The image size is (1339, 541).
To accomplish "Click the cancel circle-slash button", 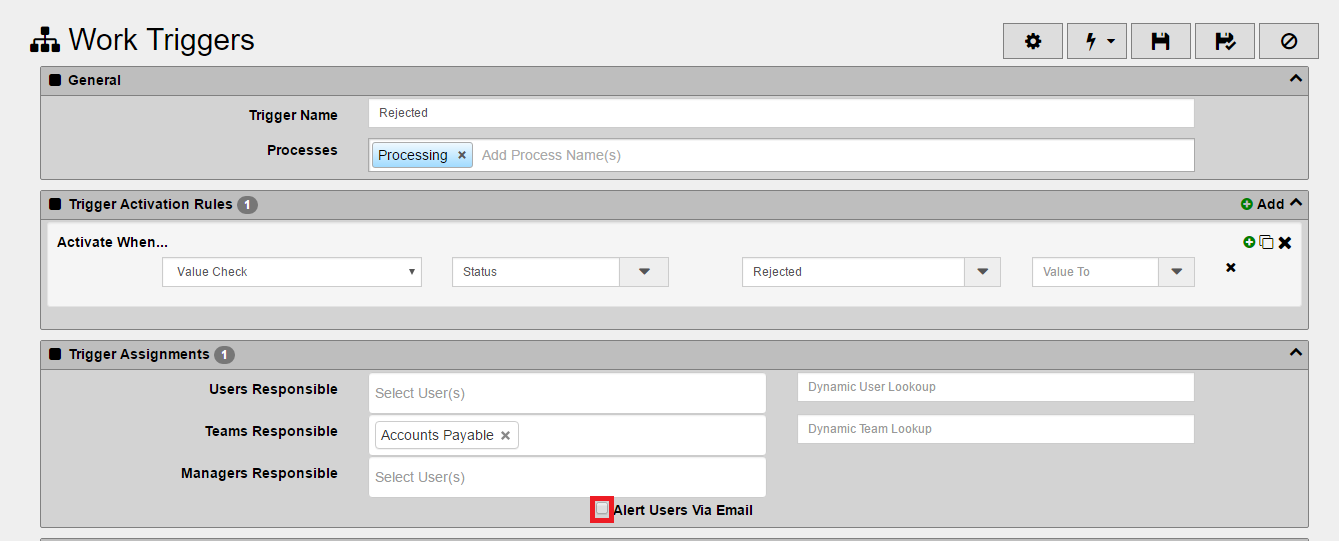I will 1289,41.
